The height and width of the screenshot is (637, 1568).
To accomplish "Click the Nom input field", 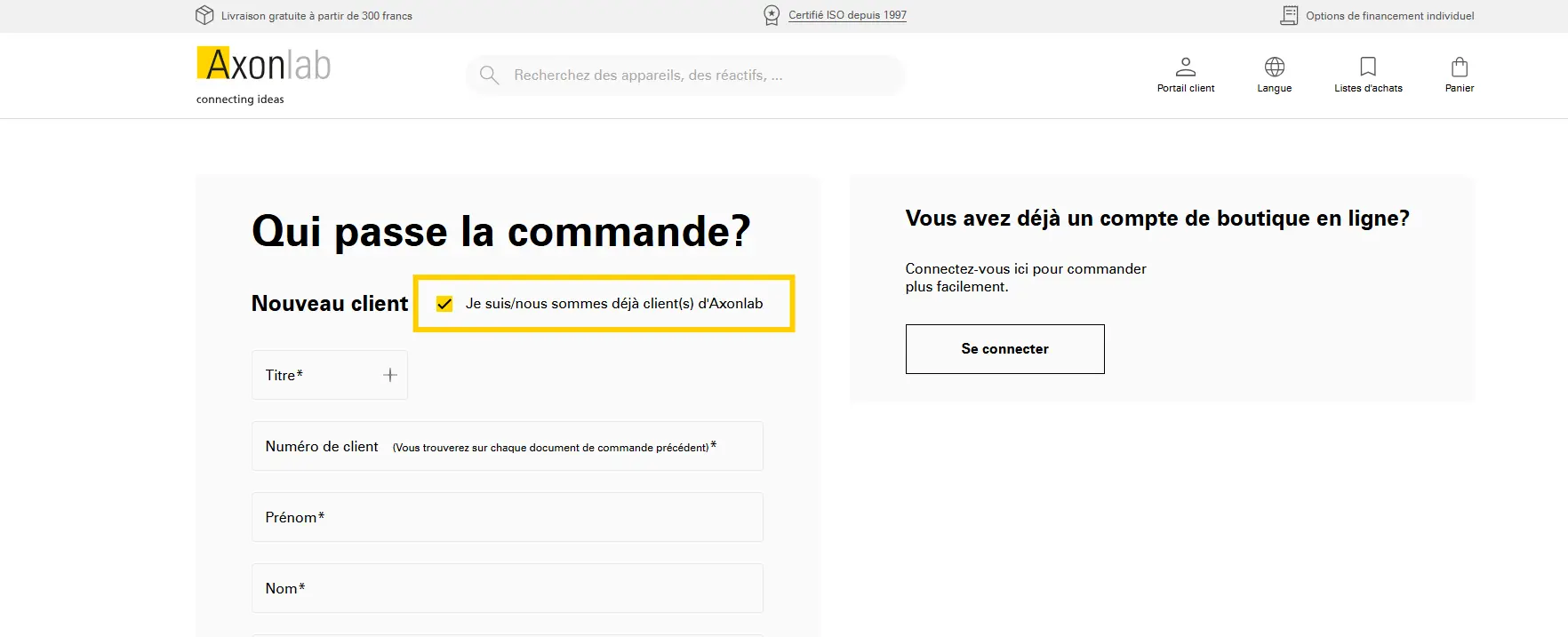I will click(508, 588).
